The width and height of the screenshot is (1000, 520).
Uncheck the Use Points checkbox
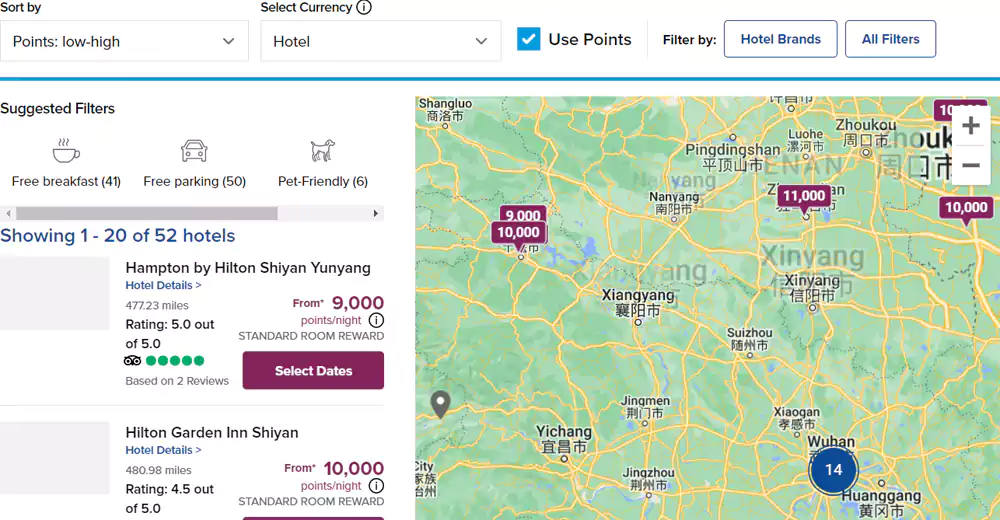(x=529, y=40)
